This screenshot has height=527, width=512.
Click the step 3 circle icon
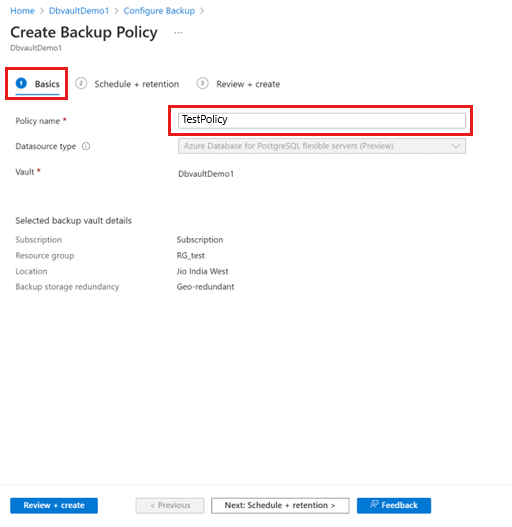tap(202, 83)
